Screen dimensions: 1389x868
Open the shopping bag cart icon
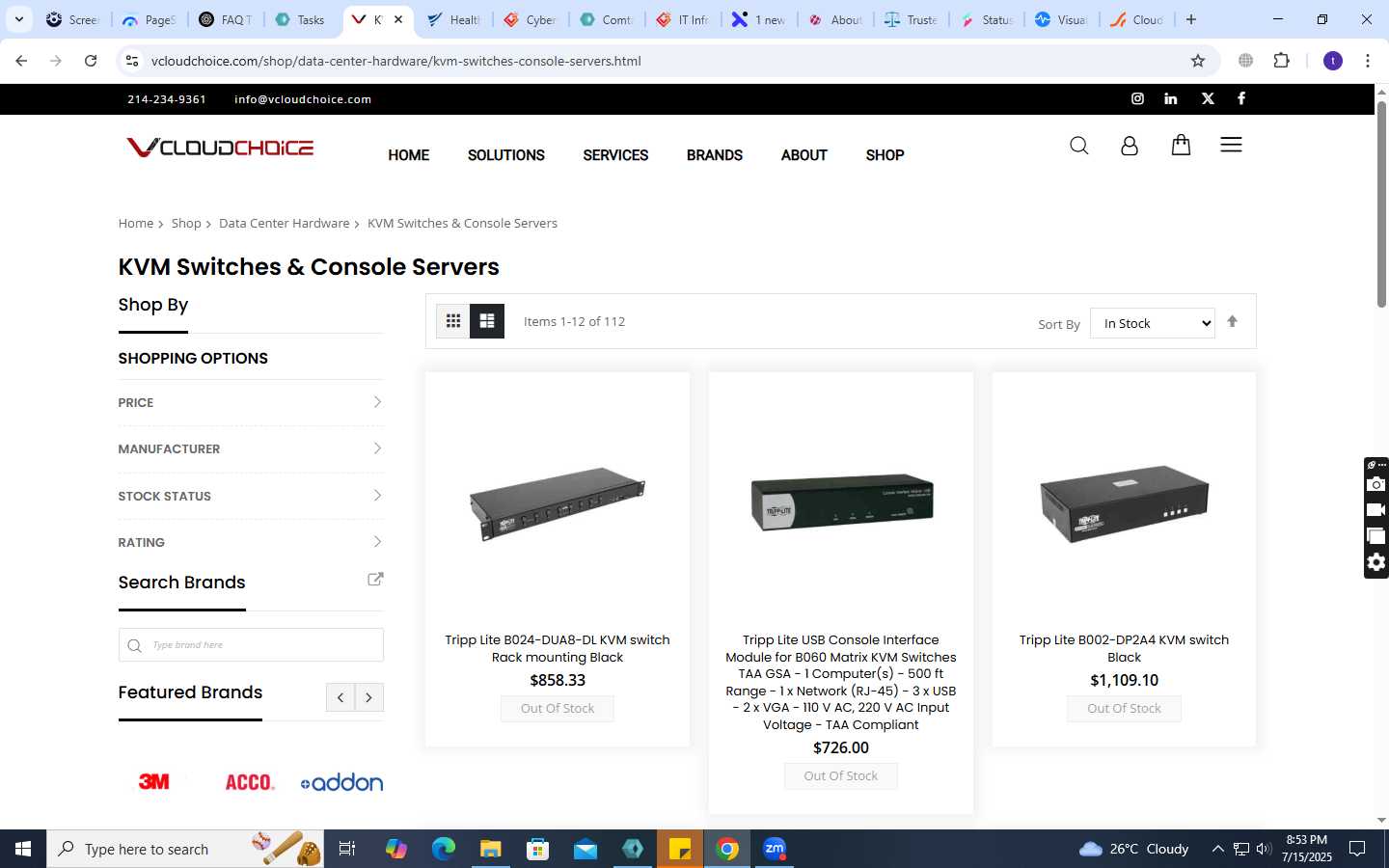(1181, 145)
